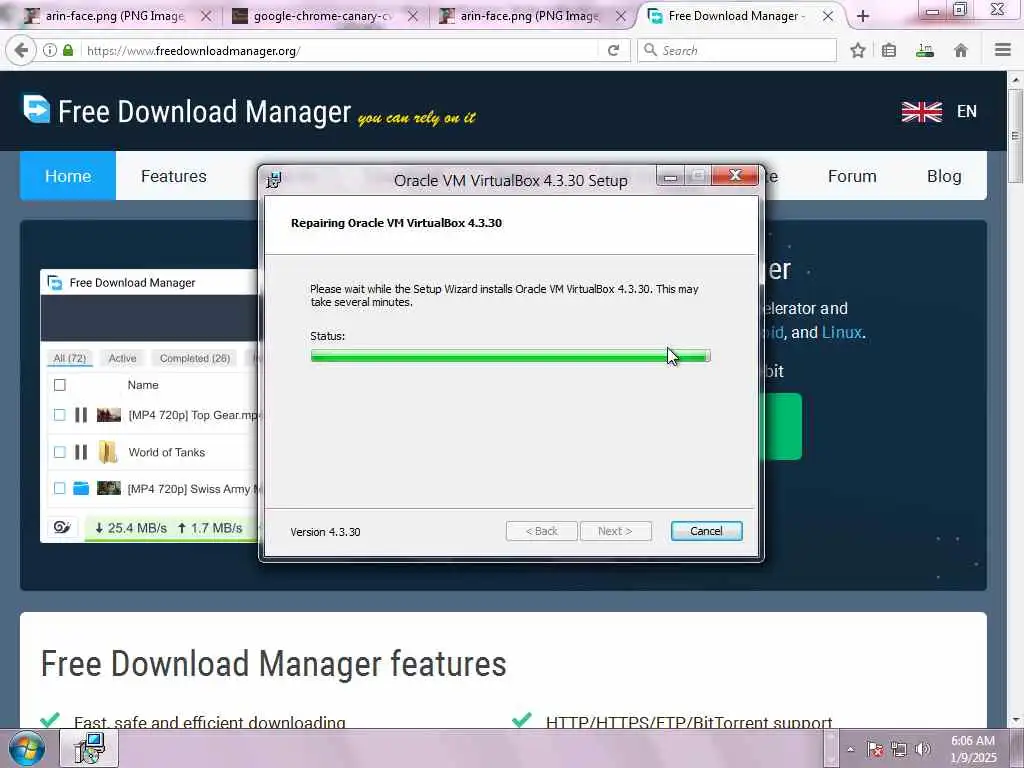The image size is (1024, 768).
Task: Select the All (72) downloads filter
Action: coord(69,358)
